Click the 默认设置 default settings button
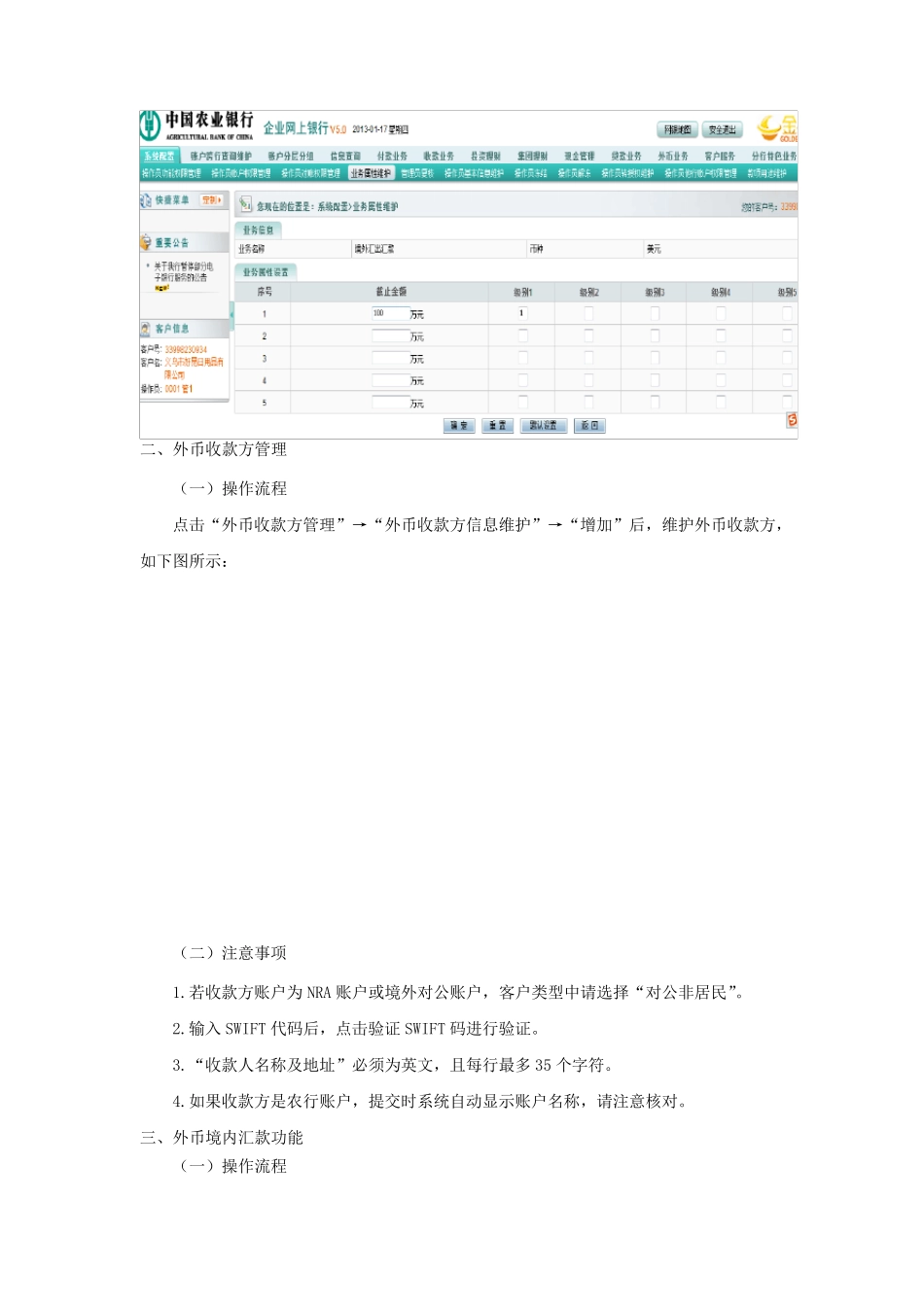This screenshot has height=1307, width=924. pyautogui.click(x=544, y=426)
